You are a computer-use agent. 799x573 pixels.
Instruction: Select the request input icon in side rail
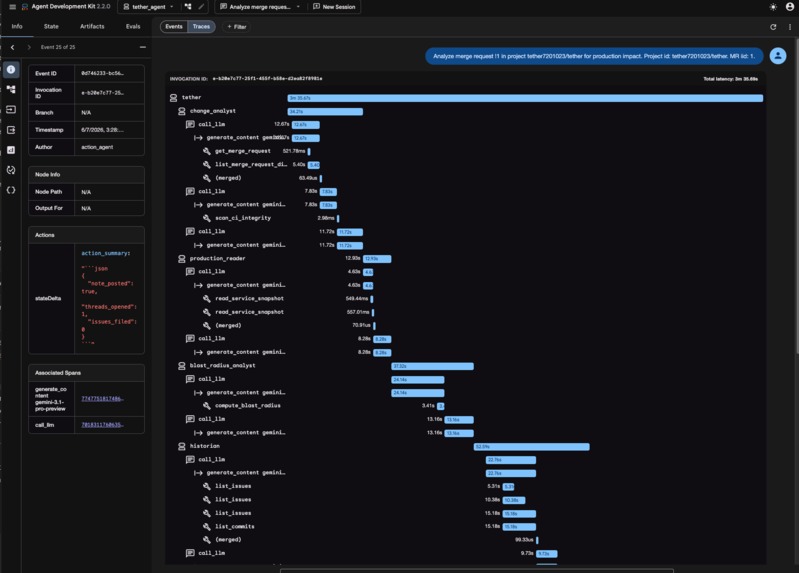11,110
